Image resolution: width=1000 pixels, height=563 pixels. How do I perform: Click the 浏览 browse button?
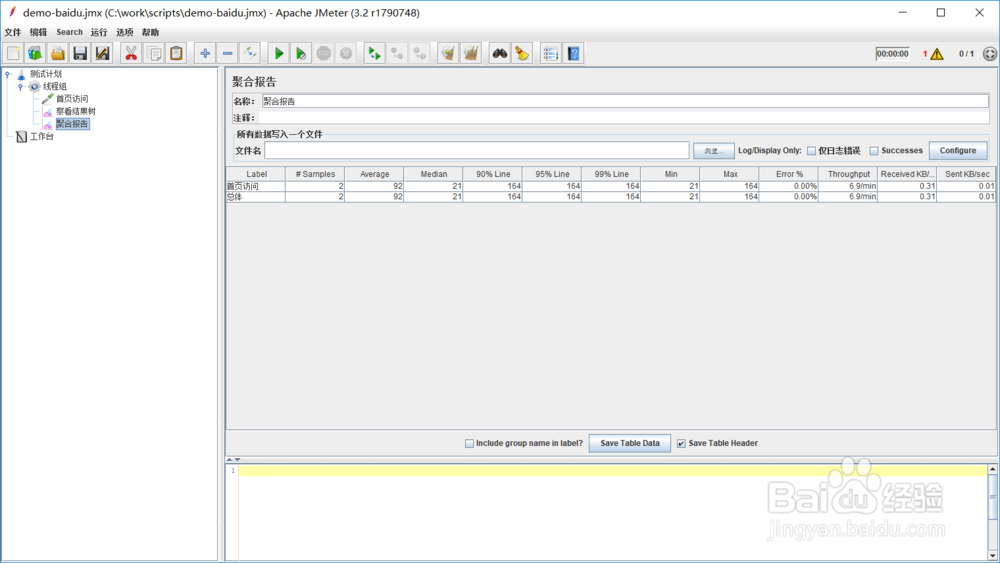pyautogui.click(x=714, y=151)
